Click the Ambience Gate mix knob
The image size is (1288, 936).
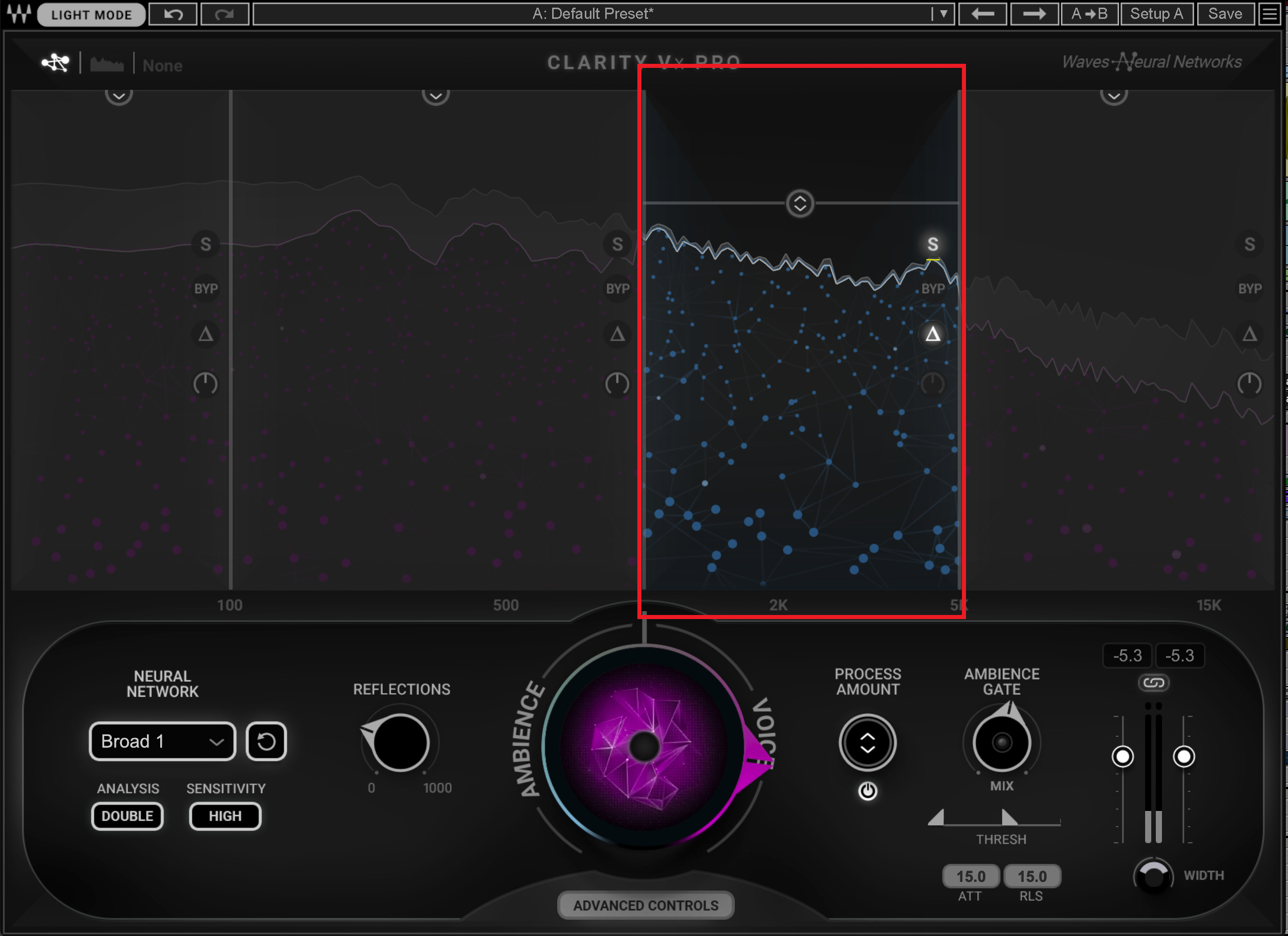1002,743
